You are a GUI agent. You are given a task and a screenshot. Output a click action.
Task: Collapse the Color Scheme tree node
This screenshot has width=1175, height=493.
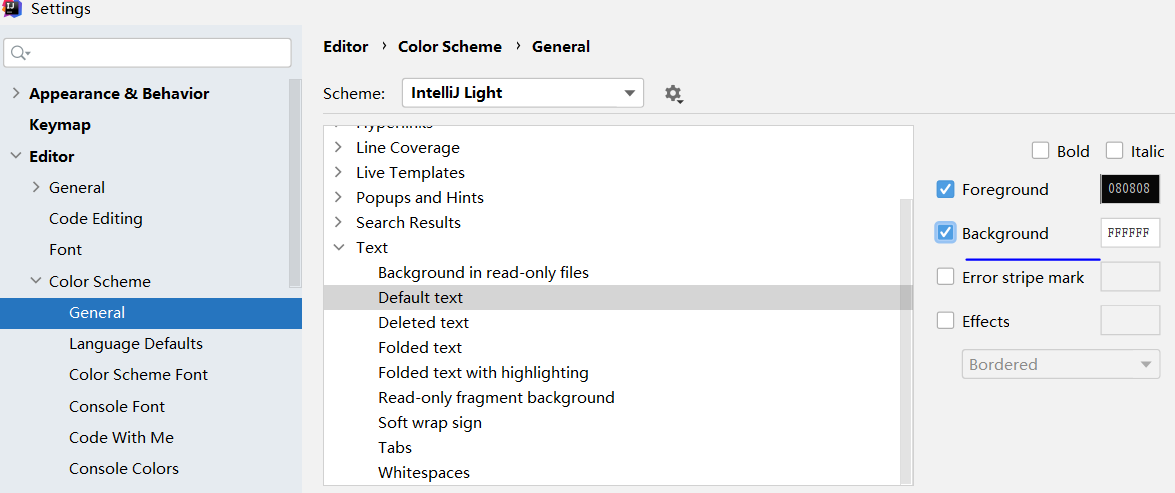coord(36,281)
